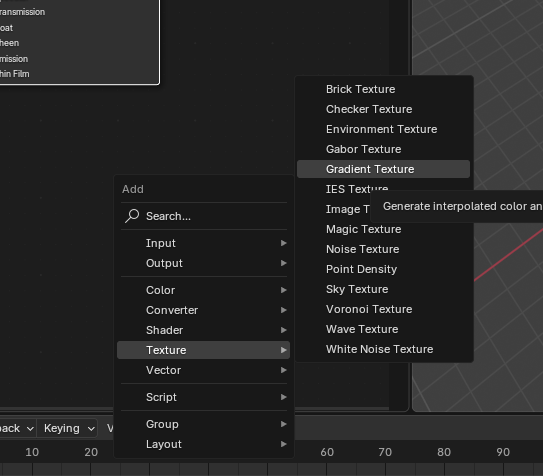Add a Noise Texture node
543x476 pixels.
[383, 249]
